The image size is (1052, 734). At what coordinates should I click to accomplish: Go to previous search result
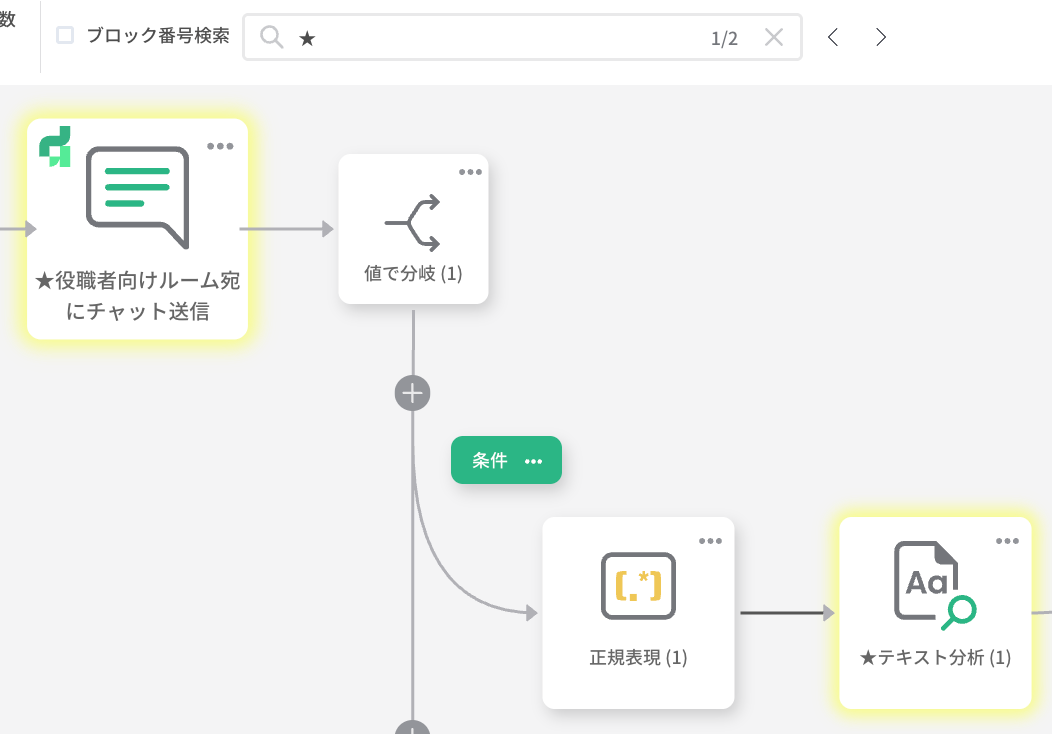tap(833, 37)
